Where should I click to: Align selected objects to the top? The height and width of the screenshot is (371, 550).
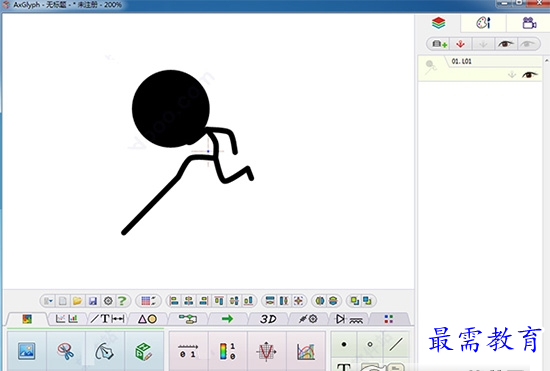click(219, 301)
